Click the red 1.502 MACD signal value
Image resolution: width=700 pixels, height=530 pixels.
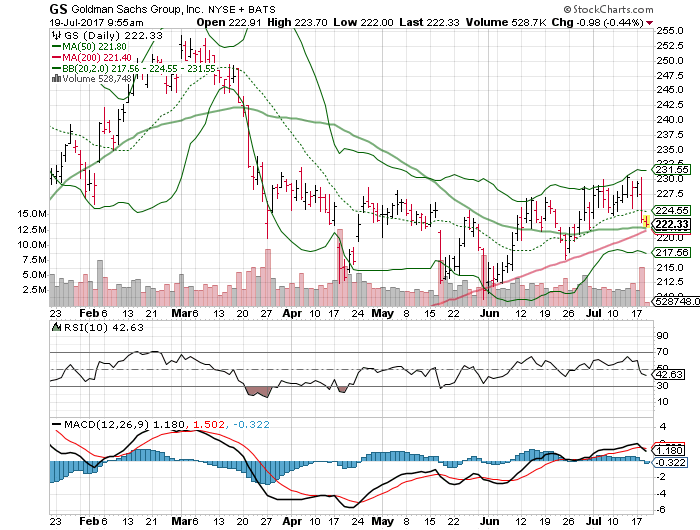209,424
